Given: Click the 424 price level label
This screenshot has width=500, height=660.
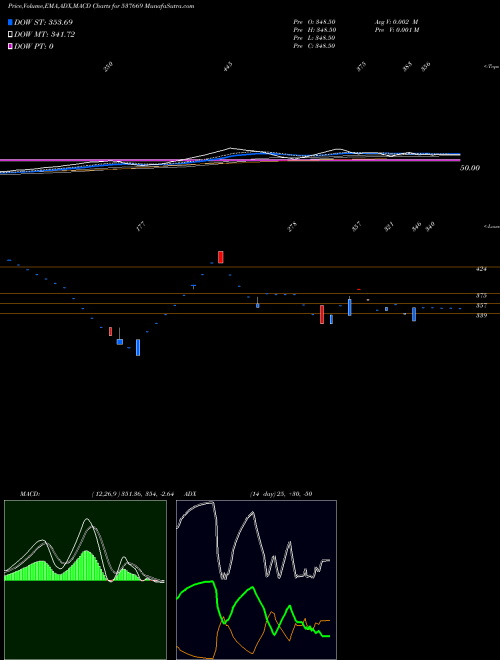Looking at the screenshot, I should click(x=481, y=269).
